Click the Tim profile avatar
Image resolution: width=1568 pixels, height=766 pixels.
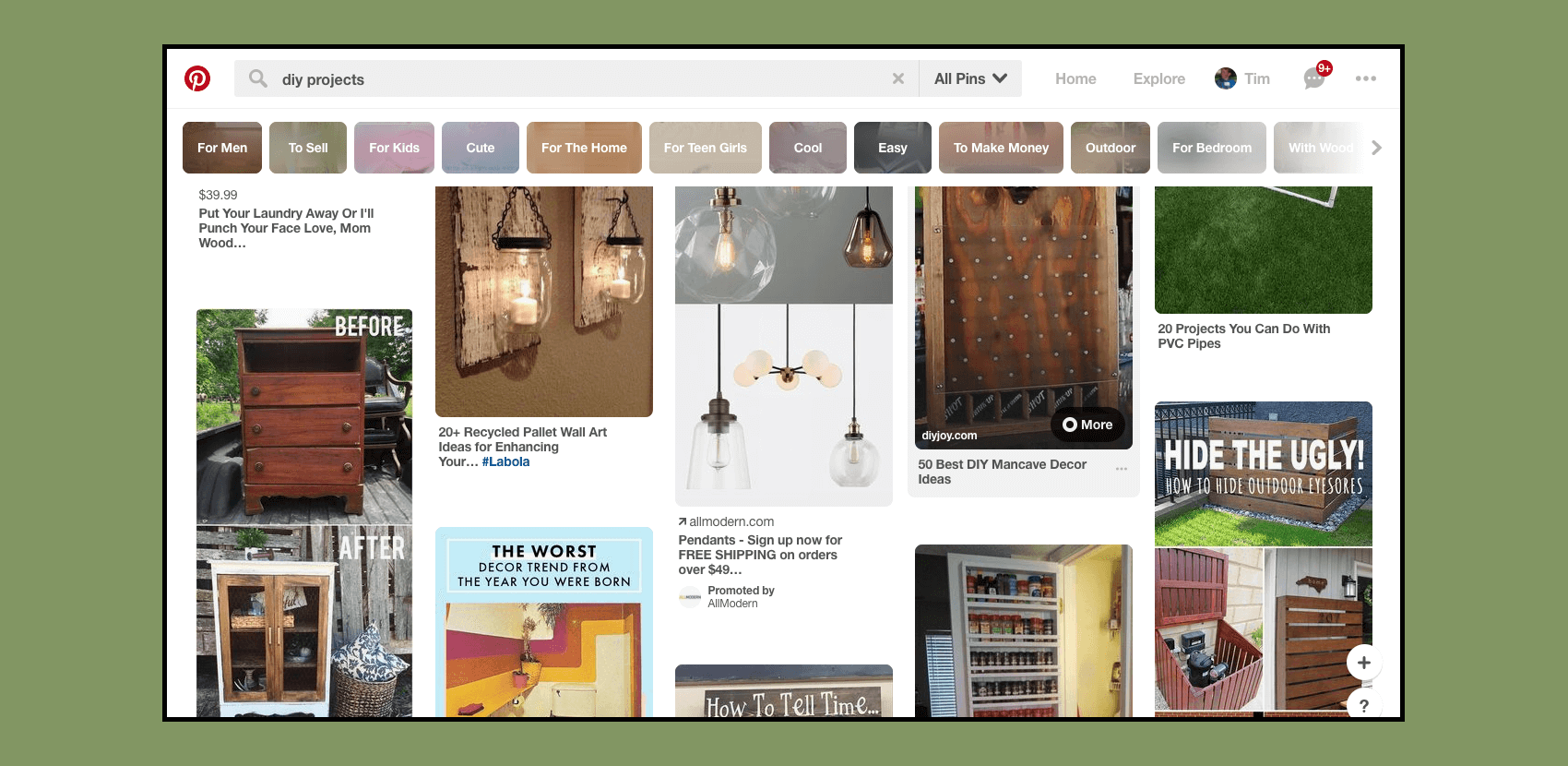1226,78
